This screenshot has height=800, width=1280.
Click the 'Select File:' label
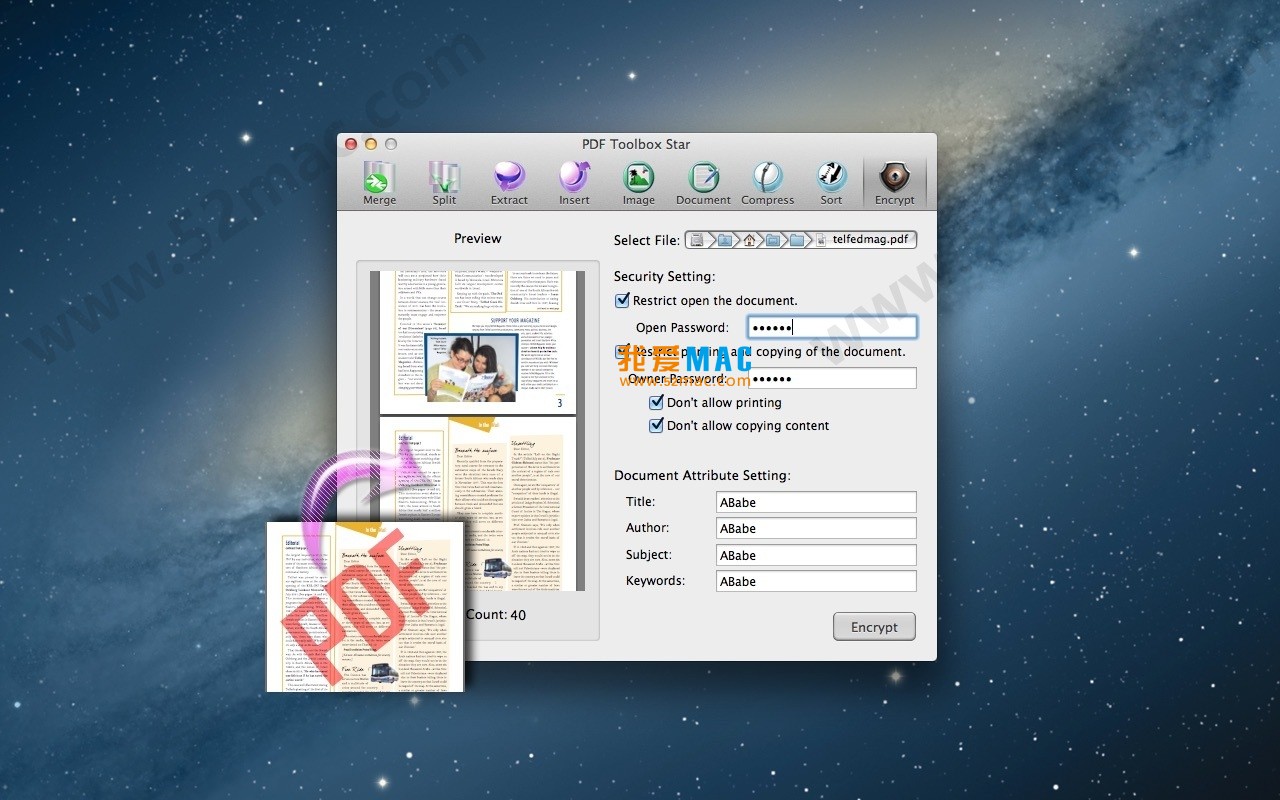(x=646, y=240)
